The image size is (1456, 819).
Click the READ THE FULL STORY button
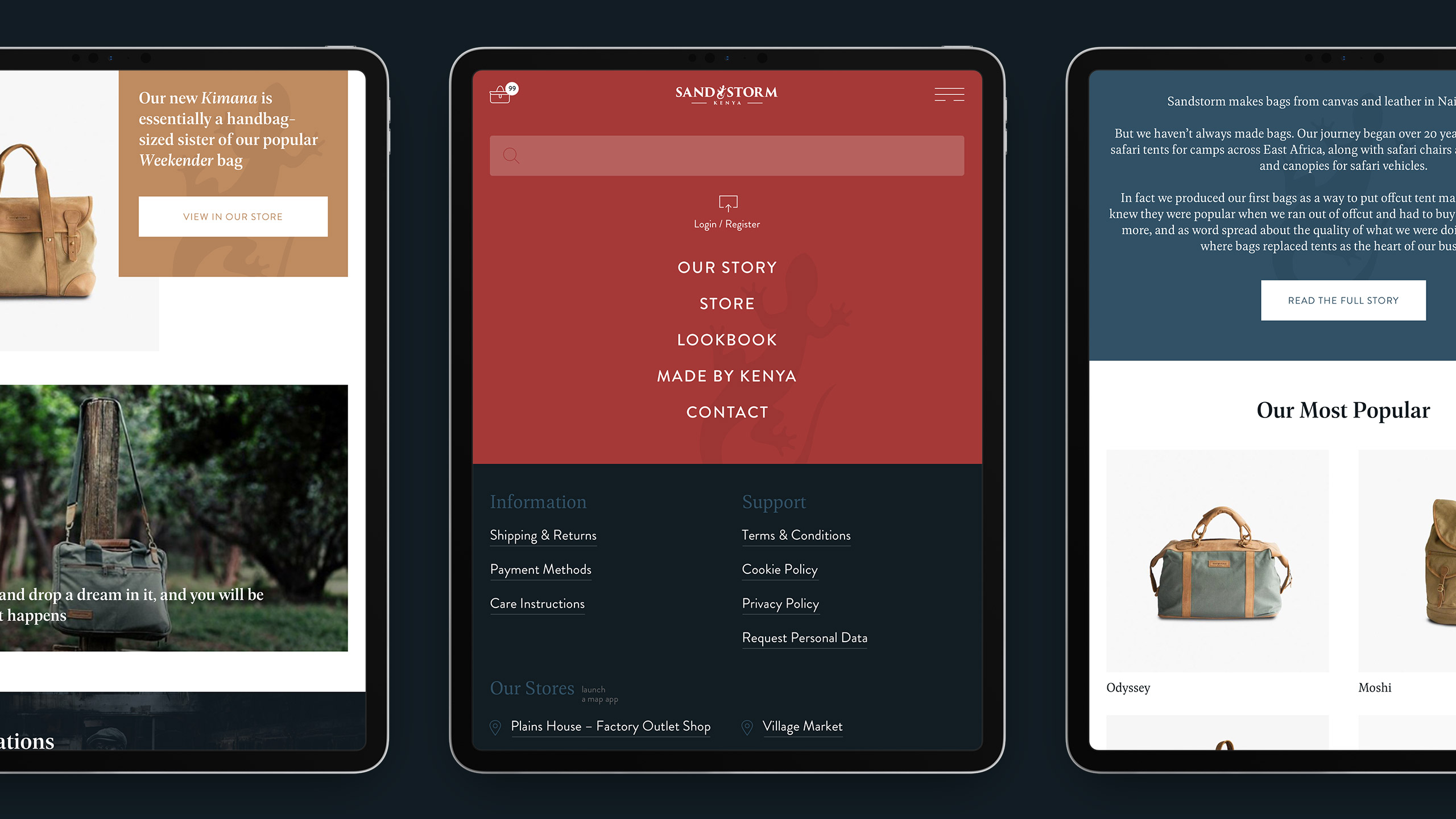[1343, 300]
